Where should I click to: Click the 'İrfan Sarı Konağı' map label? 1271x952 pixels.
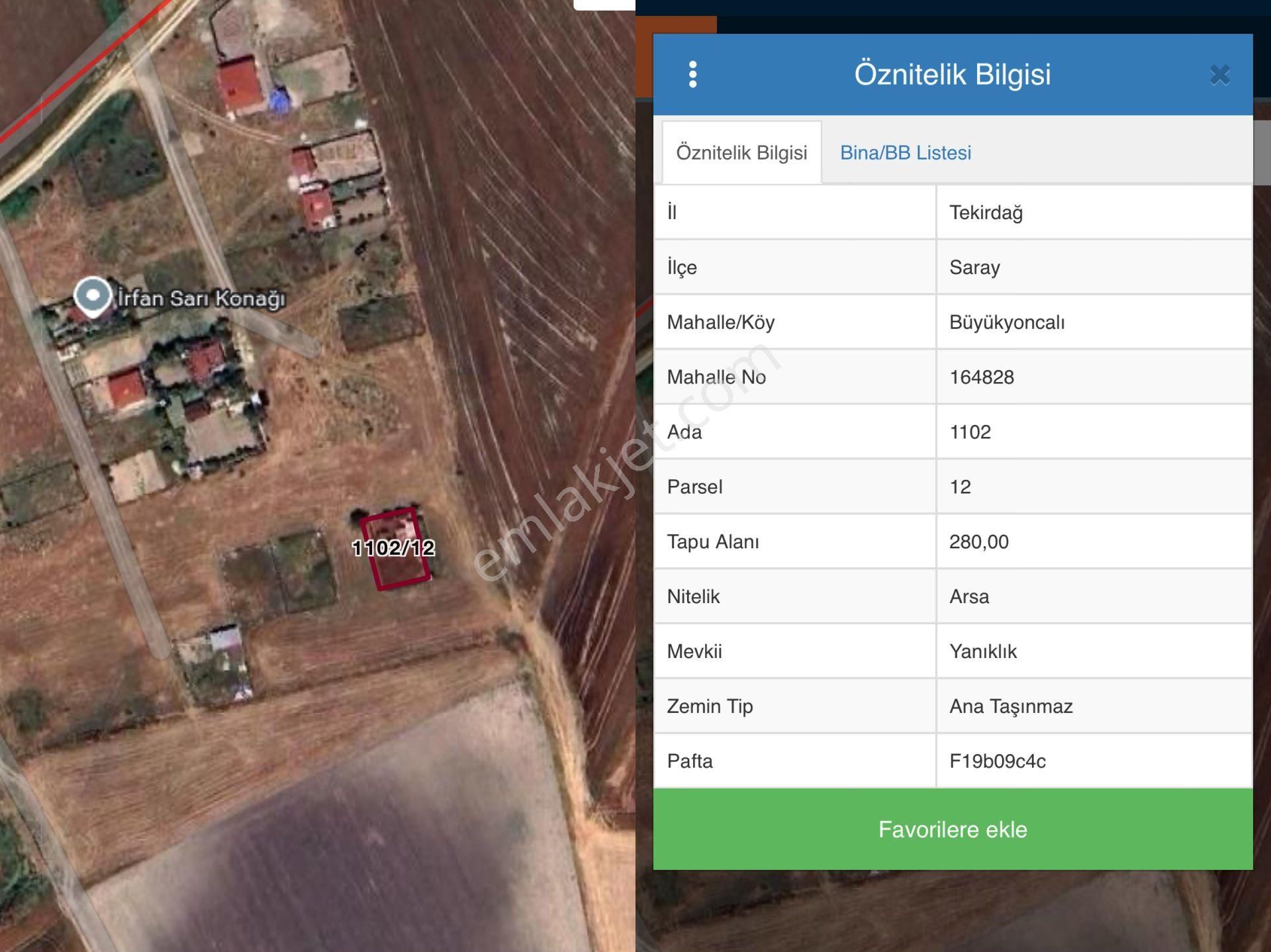pyautogui.click(x=202, y=299)
